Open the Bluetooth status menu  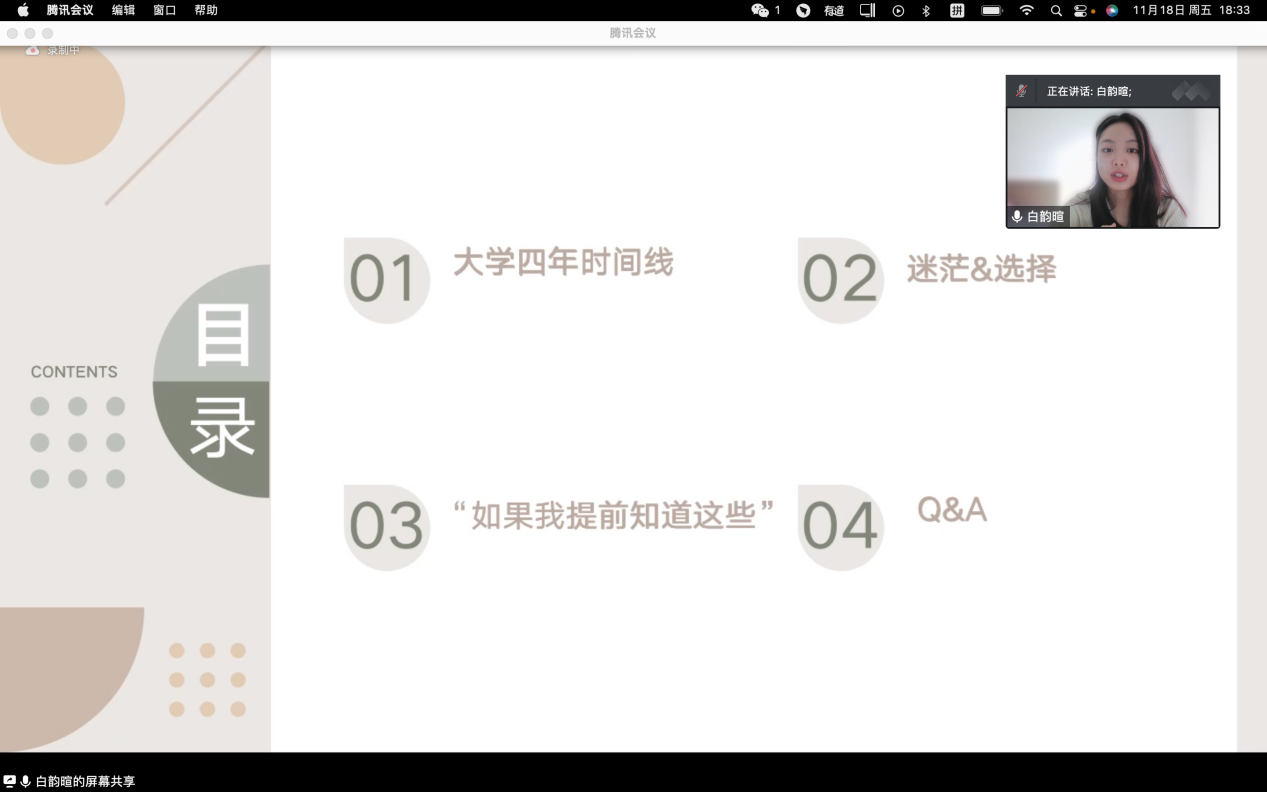point(926,10)
